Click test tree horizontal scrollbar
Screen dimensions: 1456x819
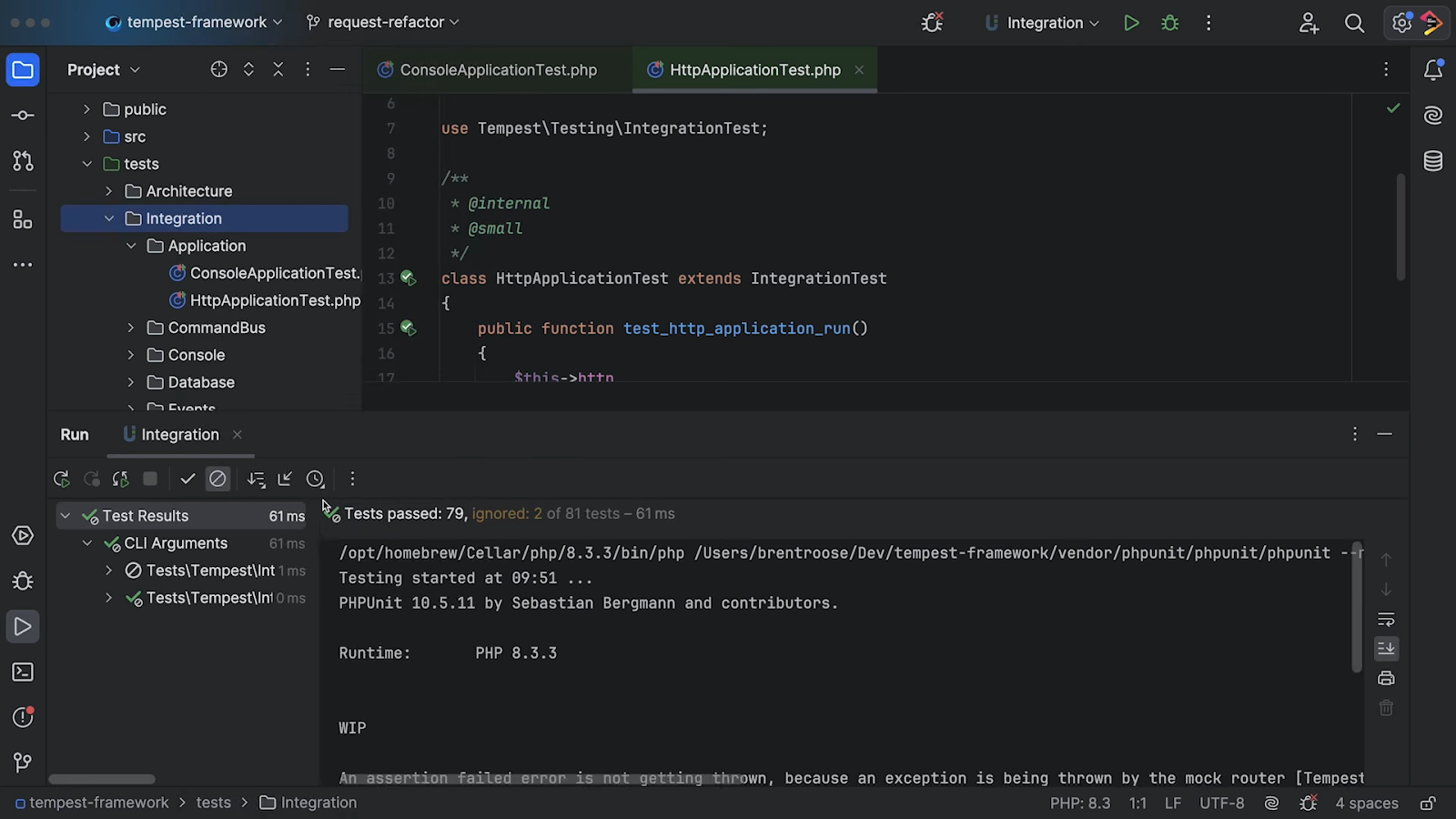pyautogui.click(x=102, y=779)
